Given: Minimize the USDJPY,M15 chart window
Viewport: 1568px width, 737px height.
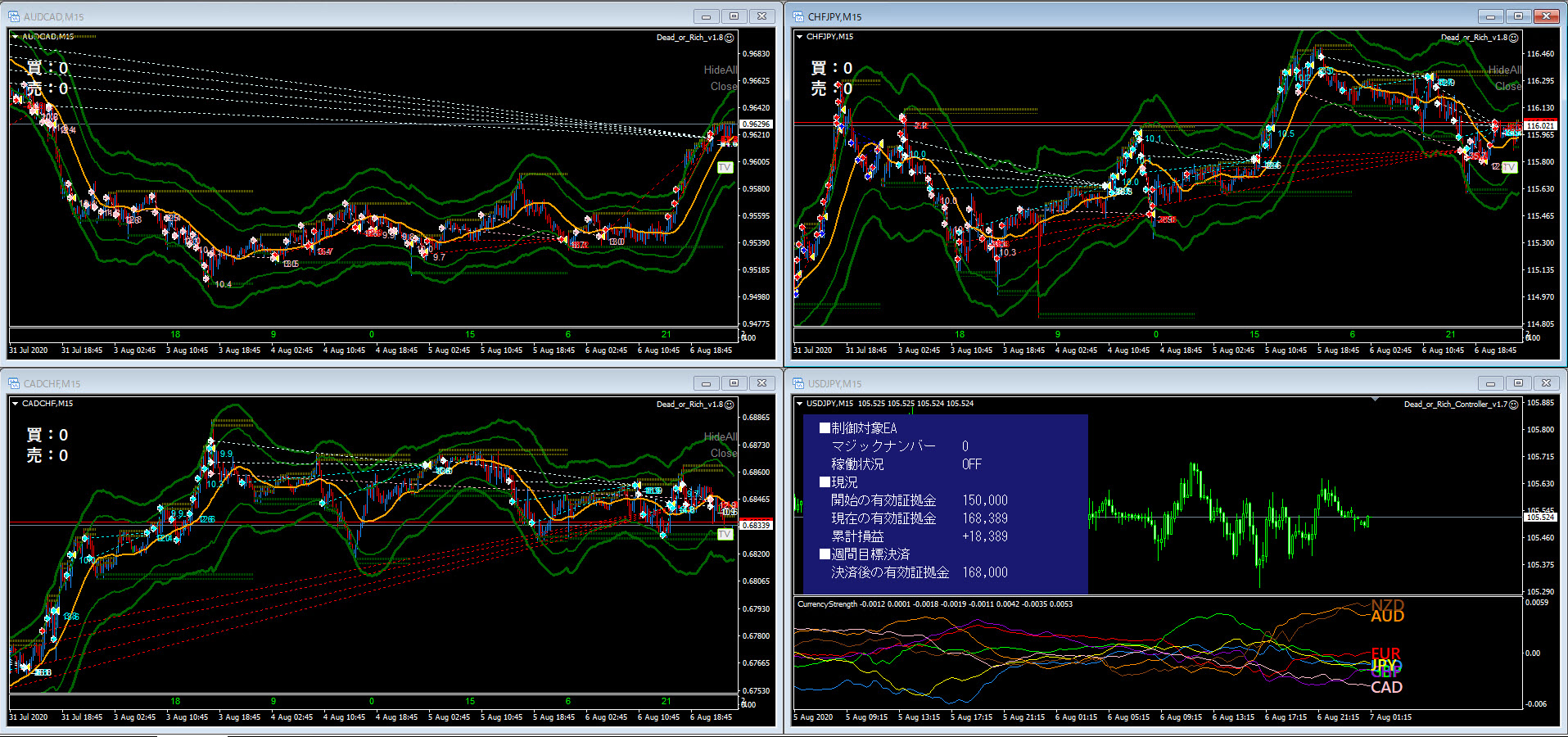Looking at the screenshot, I should (x=1490, y=383).
